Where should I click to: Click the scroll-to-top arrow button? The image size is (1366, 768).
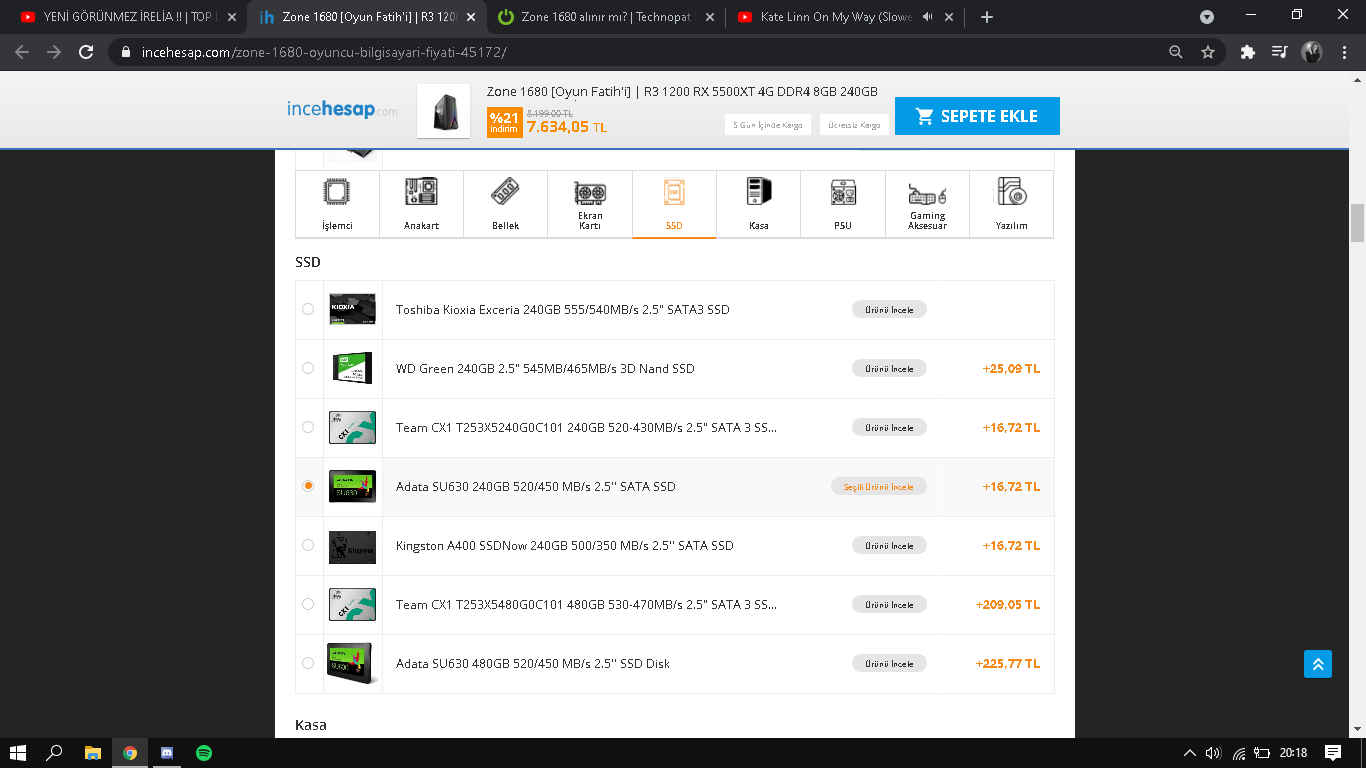1318,664
